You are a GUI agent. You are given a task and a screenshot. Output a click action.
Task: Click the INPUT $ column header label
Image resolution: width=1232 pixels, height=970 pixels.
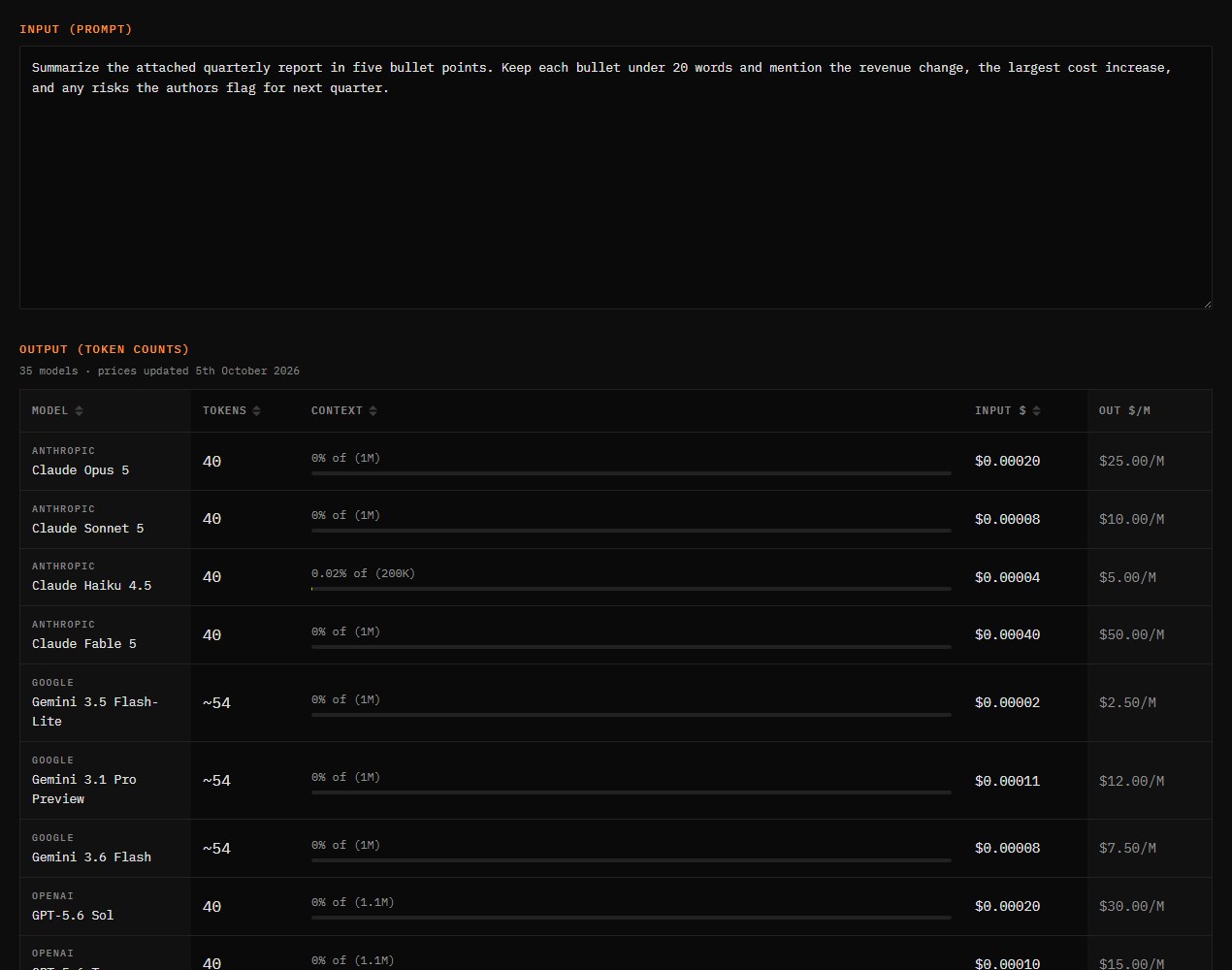[x=1000, y=411]
